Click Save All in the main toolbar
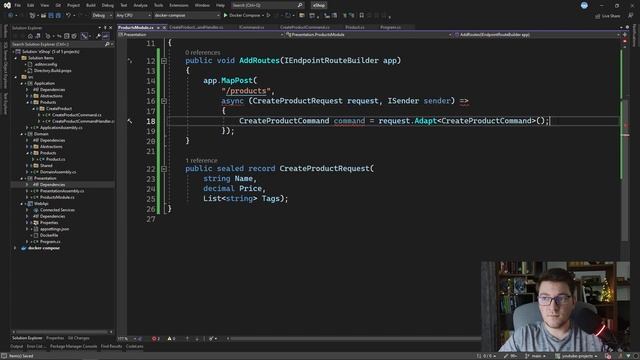Image resolution: width=640 pixels, height=360 pixels. [x=58, y=16]
